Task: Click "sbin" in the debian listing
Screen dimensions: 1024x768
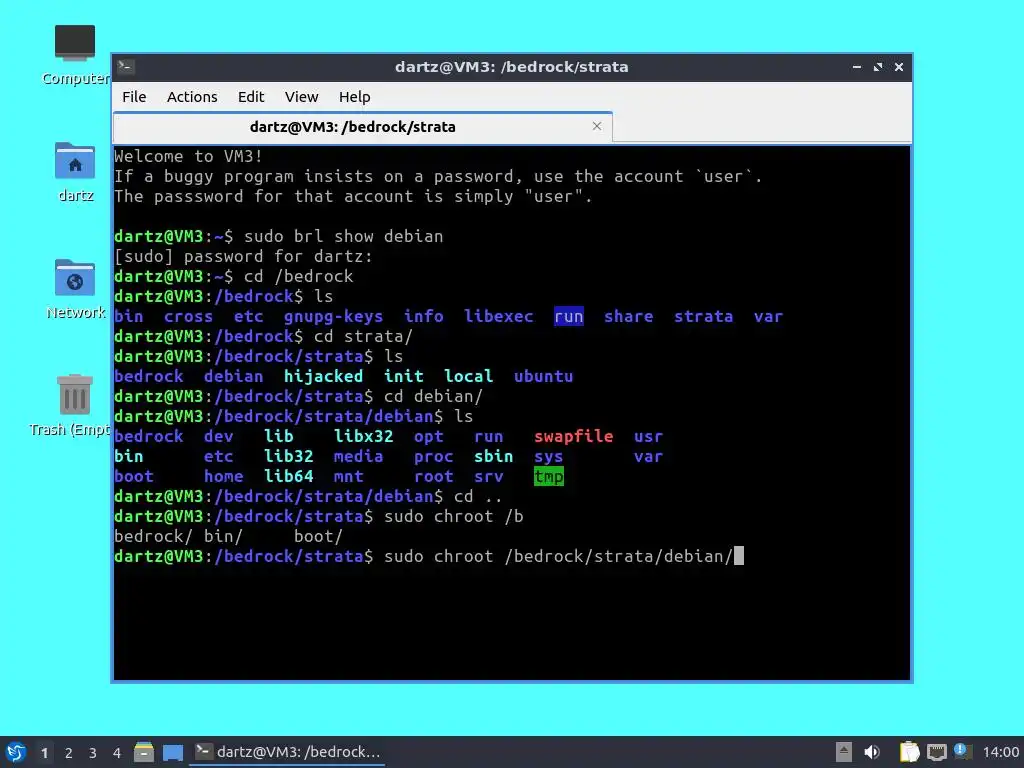Action: point(494,456)
